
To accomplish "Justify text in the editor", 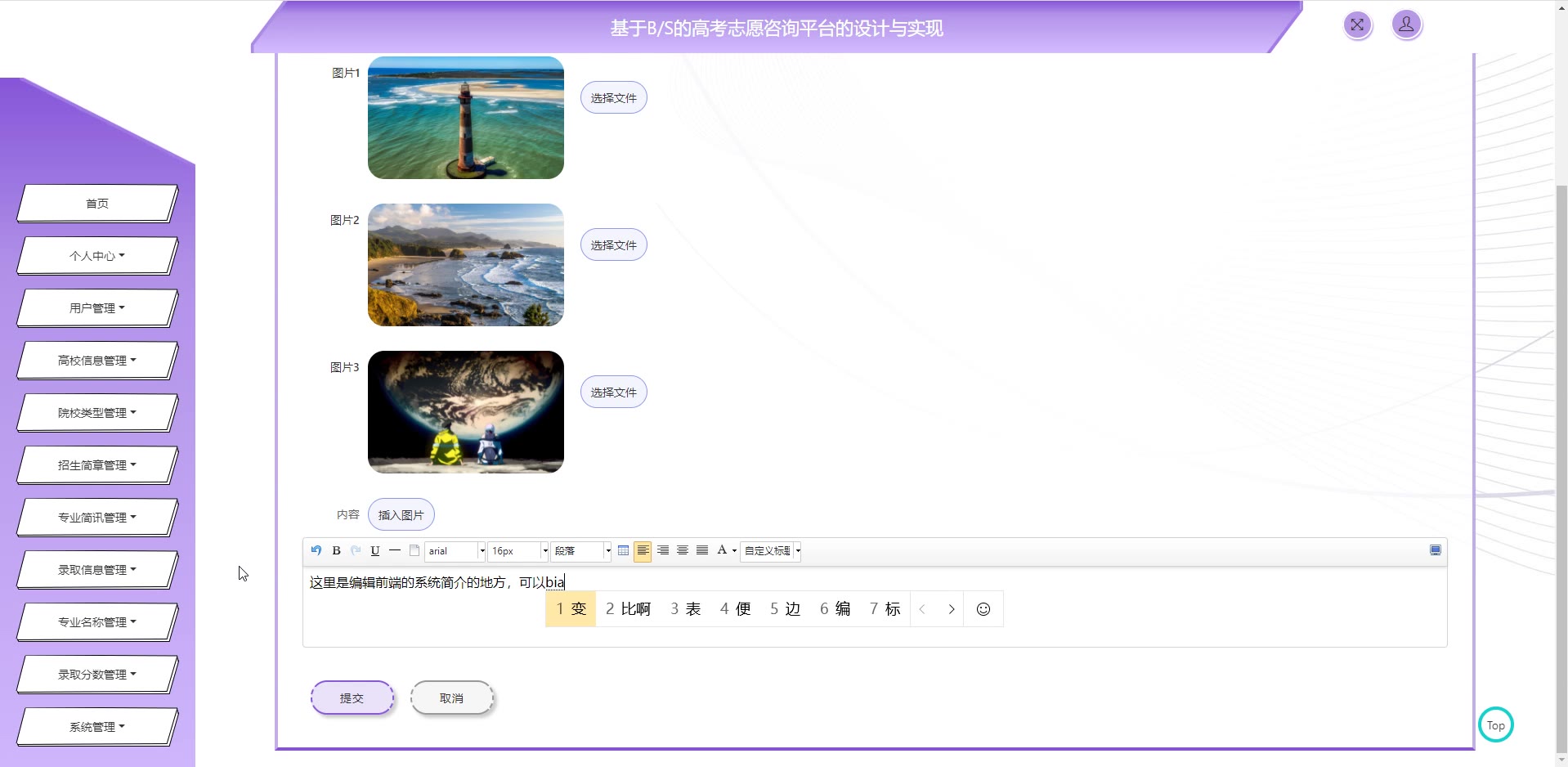I will tap(702, 550).
